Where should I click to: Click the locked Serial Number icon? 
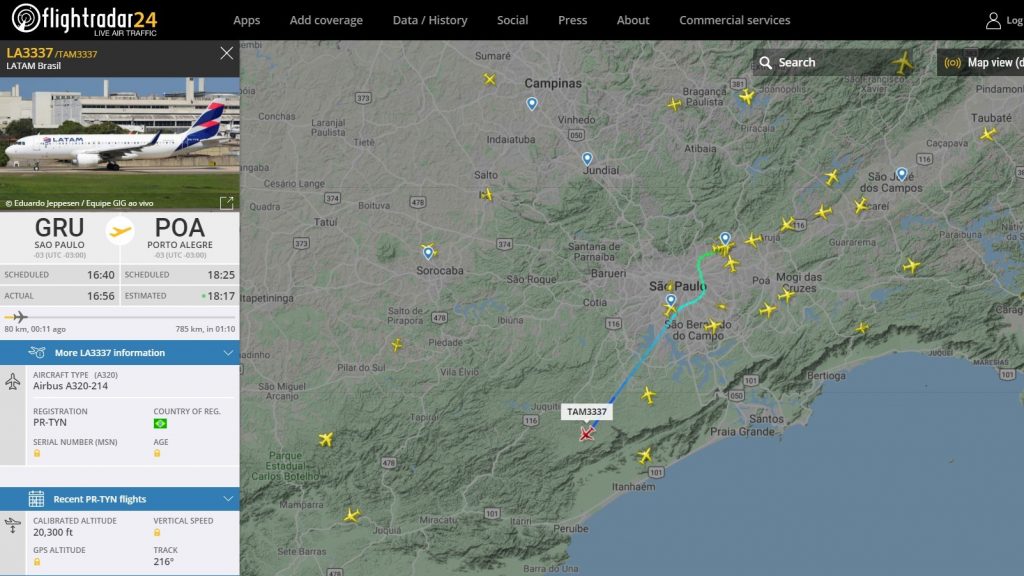click(37, 453)
